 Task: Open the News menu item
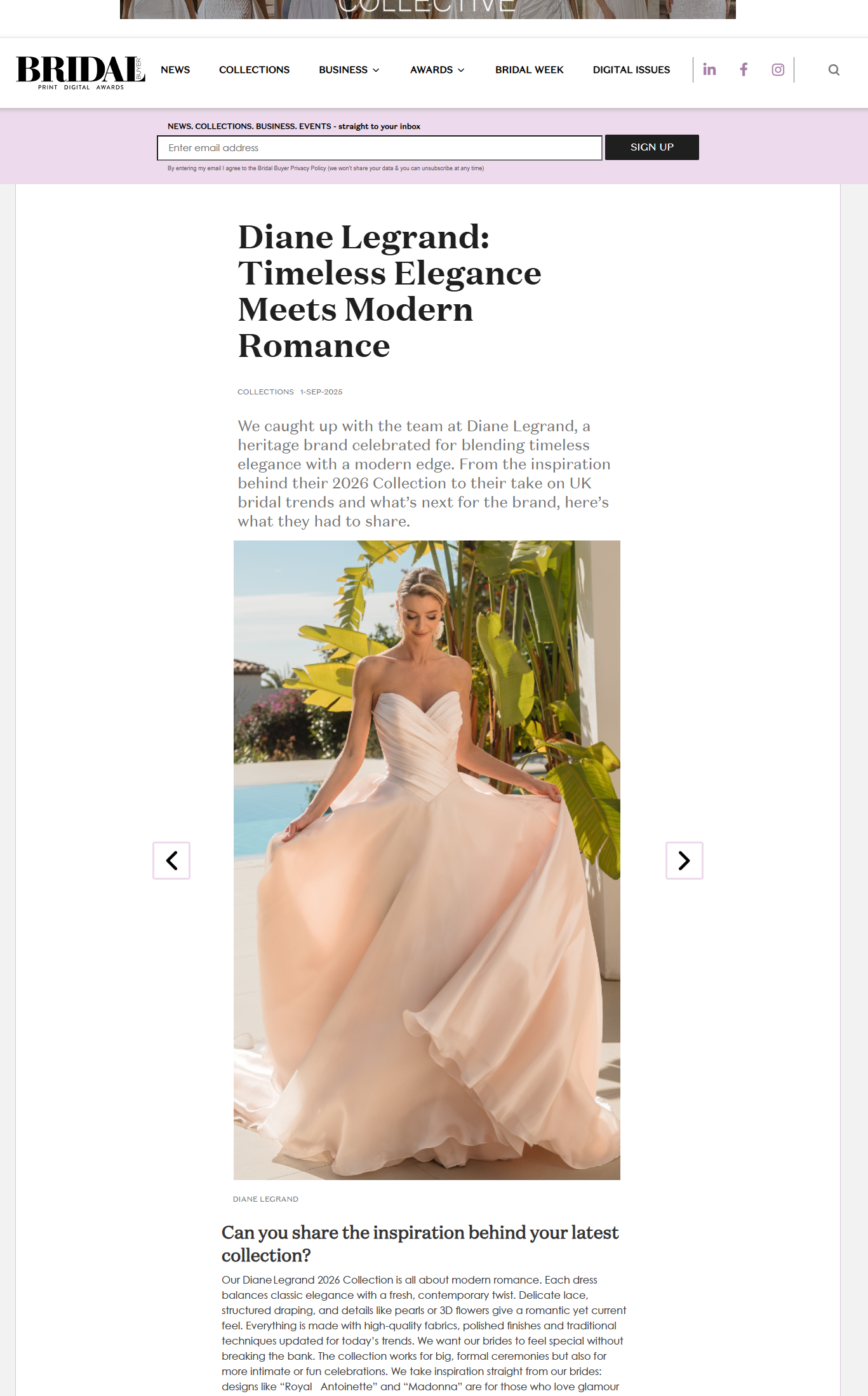175,70
